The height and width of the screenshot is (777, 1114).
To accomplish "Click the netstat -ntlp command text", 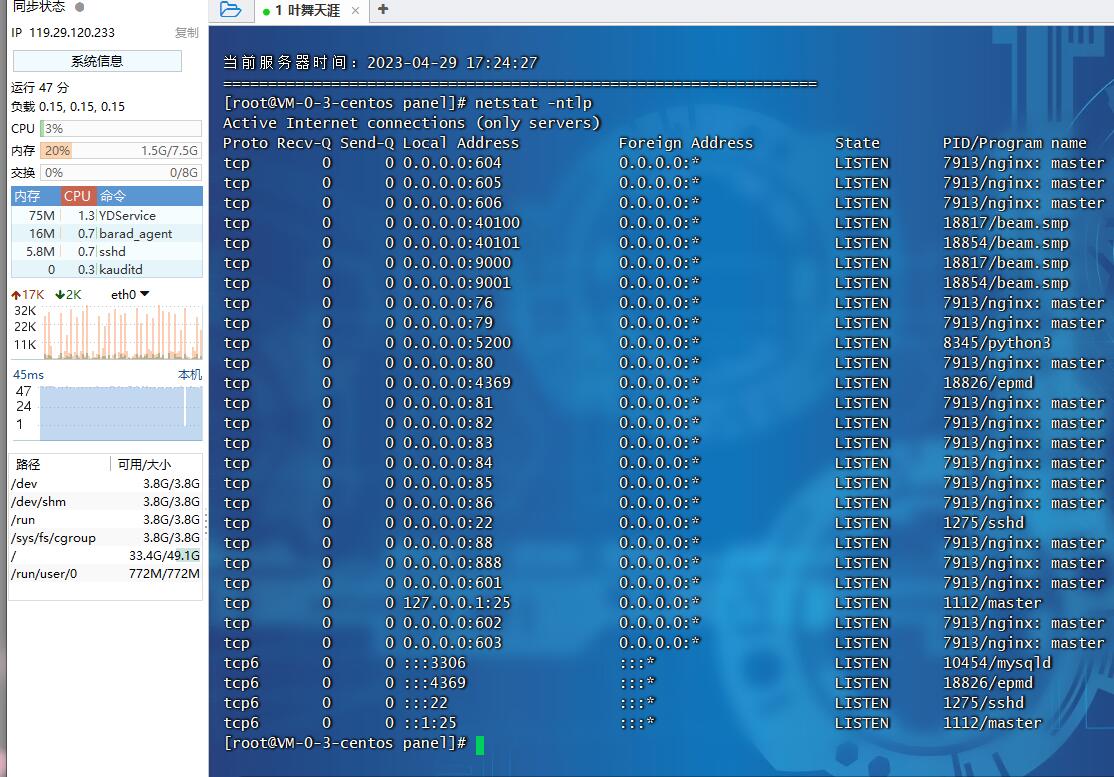I will point(533,103).
